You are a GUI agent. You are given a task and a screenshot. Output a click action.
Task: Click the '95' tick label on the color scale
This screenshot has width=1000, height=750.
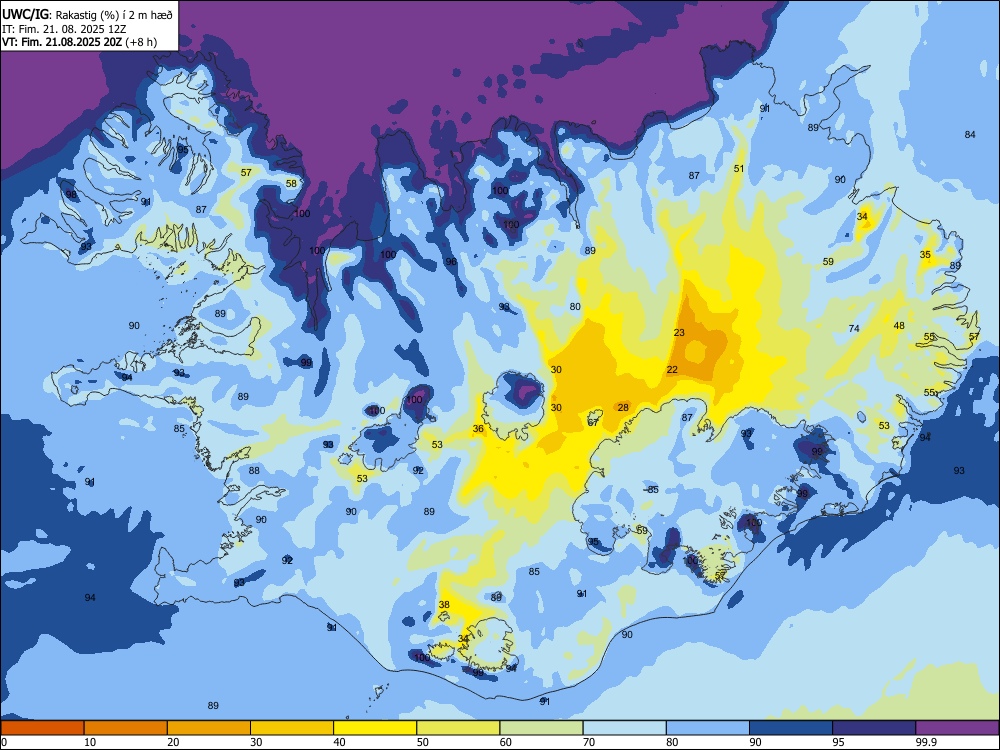839,742
